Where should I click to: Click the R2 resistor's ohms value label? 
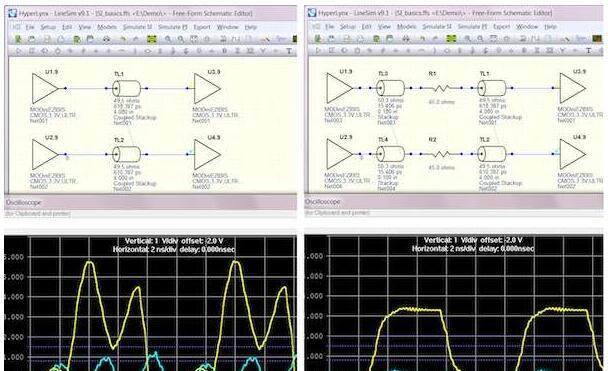[x=442, y=167]
